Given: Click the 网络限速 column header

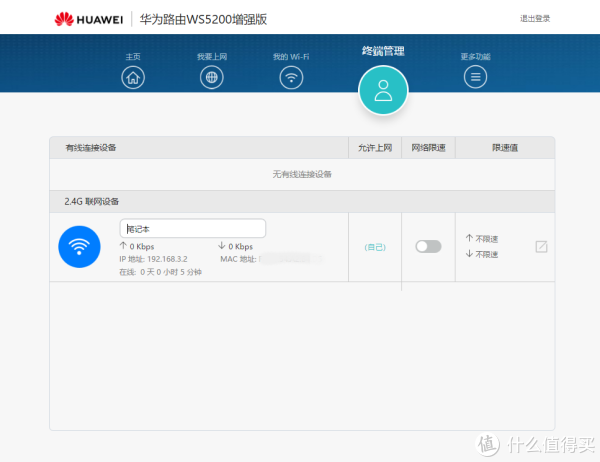Looking at the screenshot, I should [428, 148].
